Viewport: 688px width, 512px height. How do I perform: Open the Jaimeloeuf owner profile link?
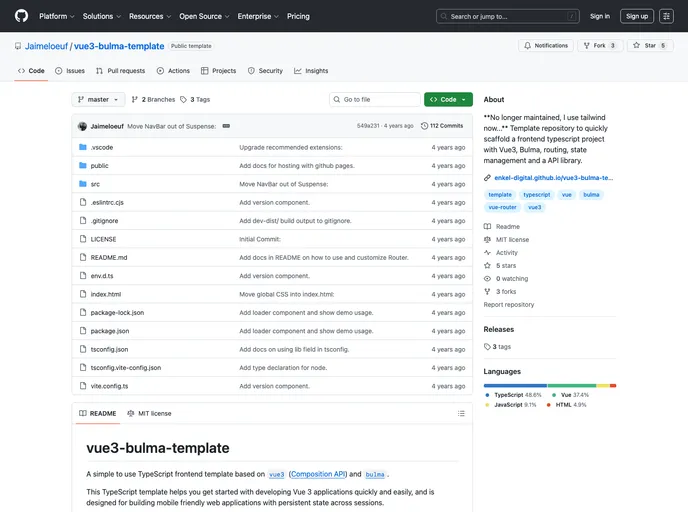click(x=46, y=46)
